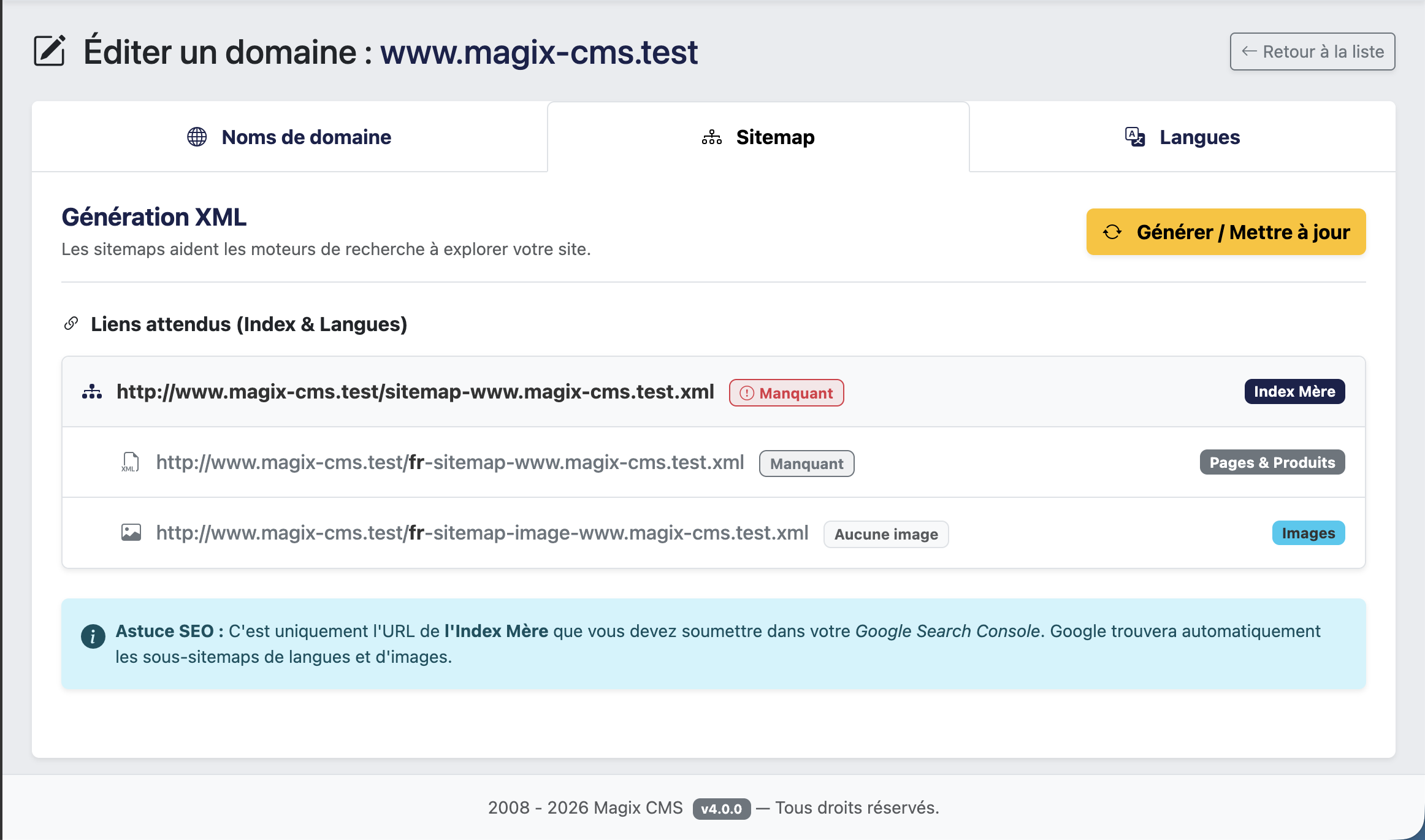Click the blue Images badge

pyautogui.click(x=1308, y=533)
